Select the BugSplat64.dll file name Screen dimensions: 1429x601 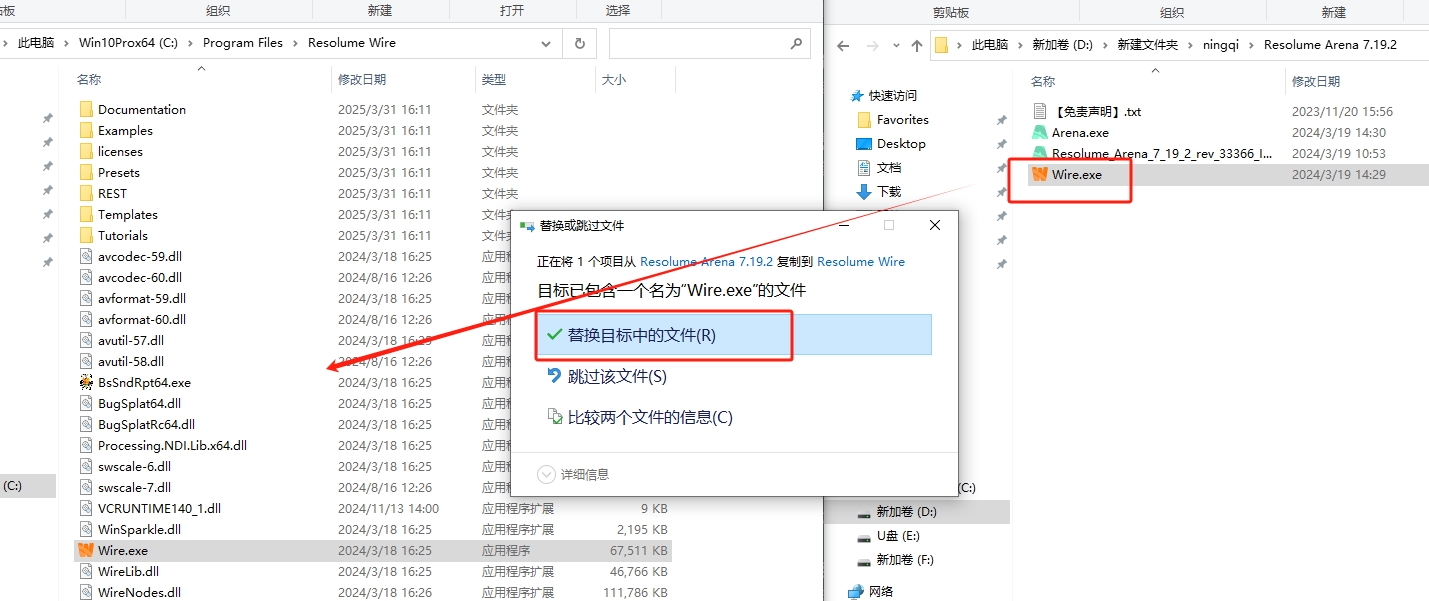[139, 403]
